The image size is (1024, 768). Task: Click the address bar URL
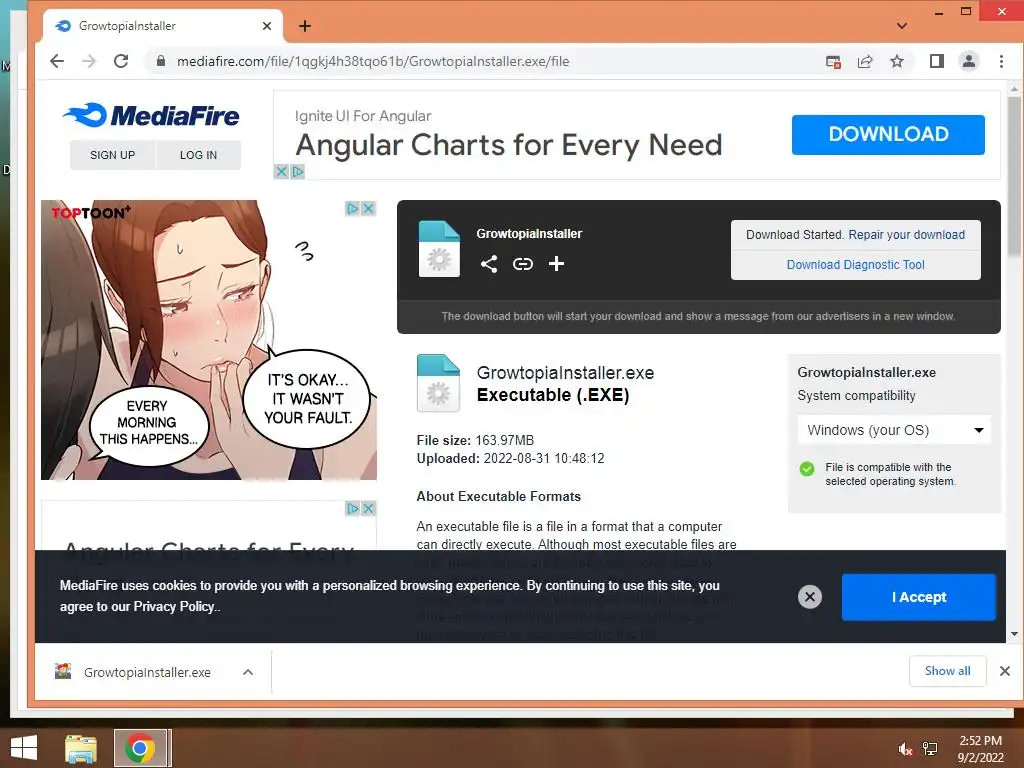point(373,61)
